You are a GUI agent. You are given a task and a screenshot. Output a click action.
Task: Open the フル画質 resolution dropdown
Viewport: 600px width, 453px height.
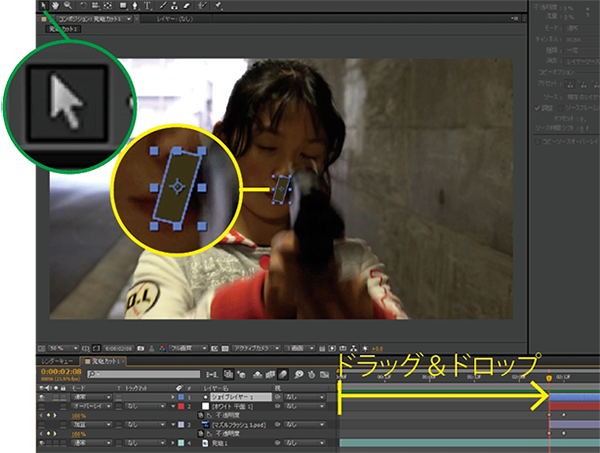[188, 348]
